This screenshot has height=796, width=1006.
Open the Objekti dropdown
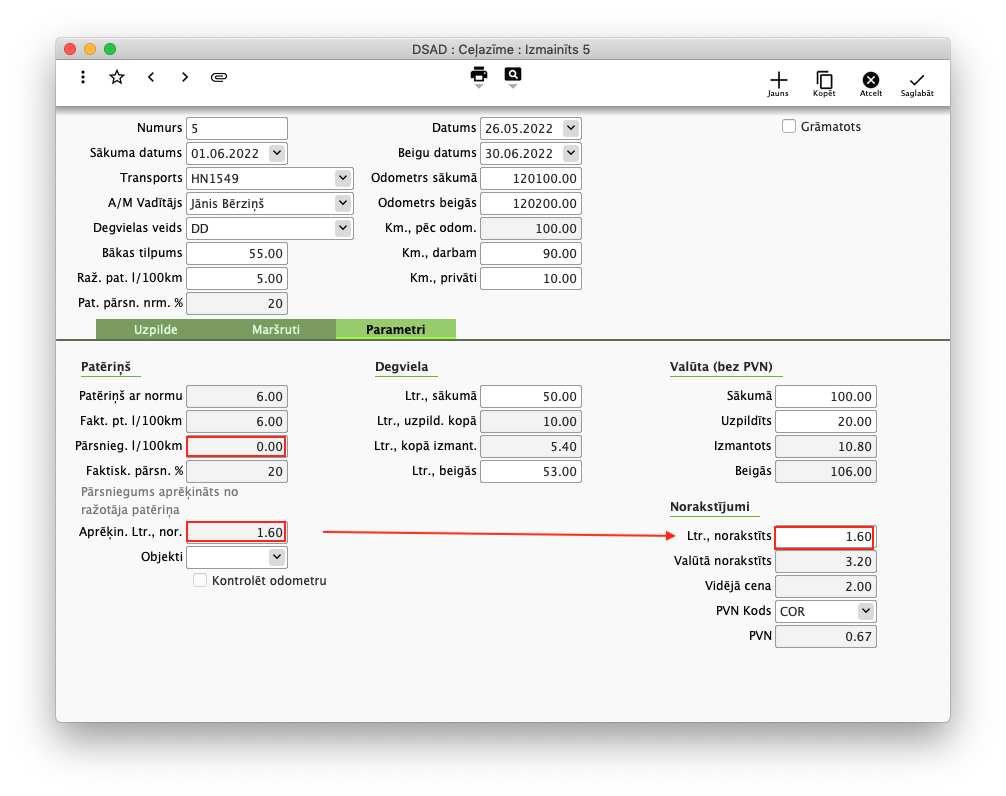pyautogui.click(x=277, y=557)
